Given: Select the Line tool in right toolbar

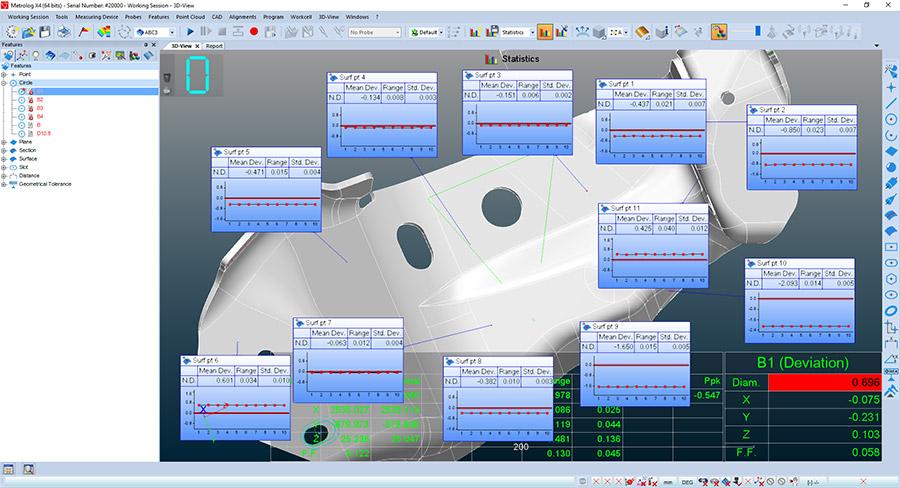Looking at the screenshot, I should 890,103.
